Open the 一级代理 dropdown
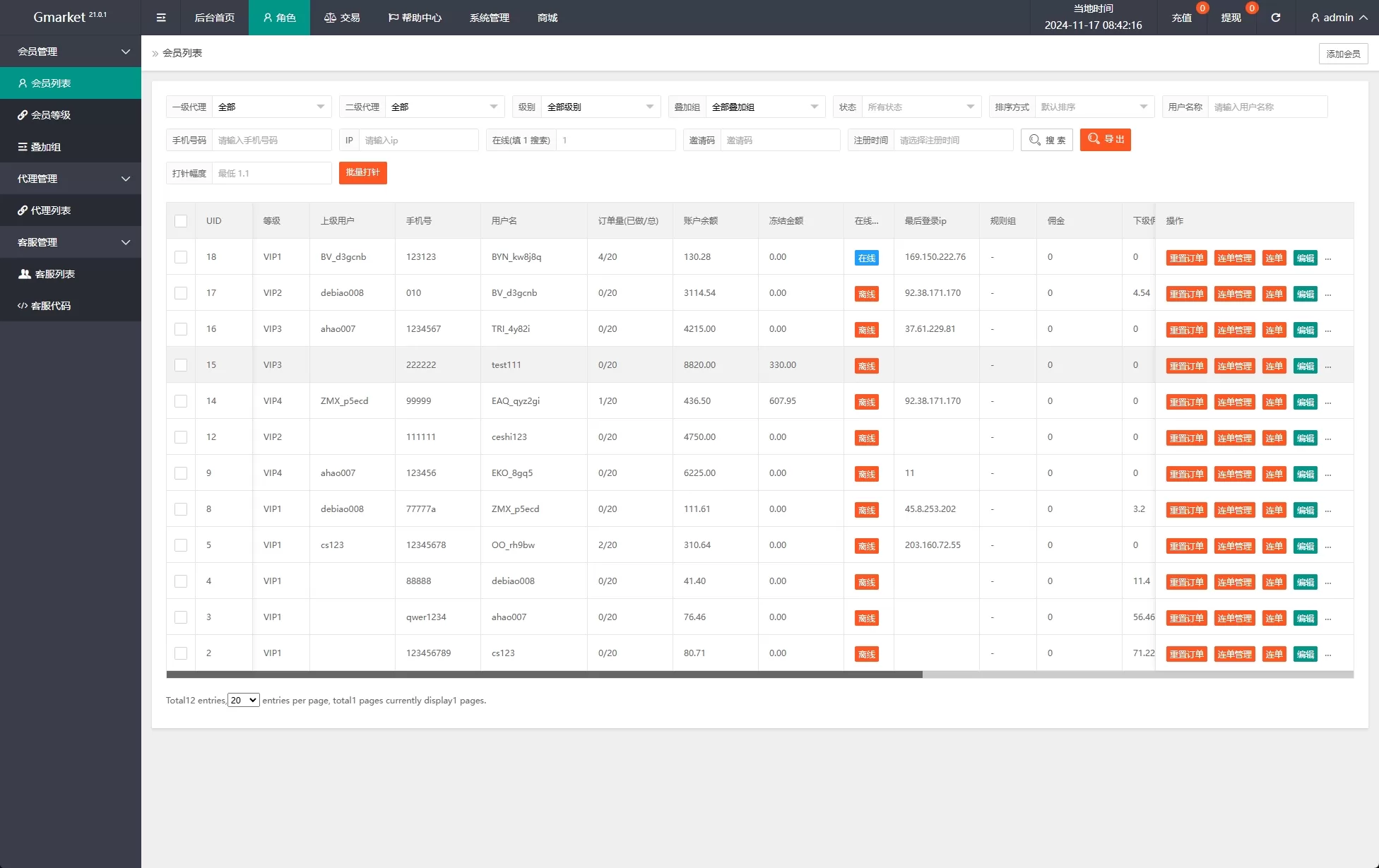Image resolution: width=1379 pixels, height=868 pixels. 271,107
